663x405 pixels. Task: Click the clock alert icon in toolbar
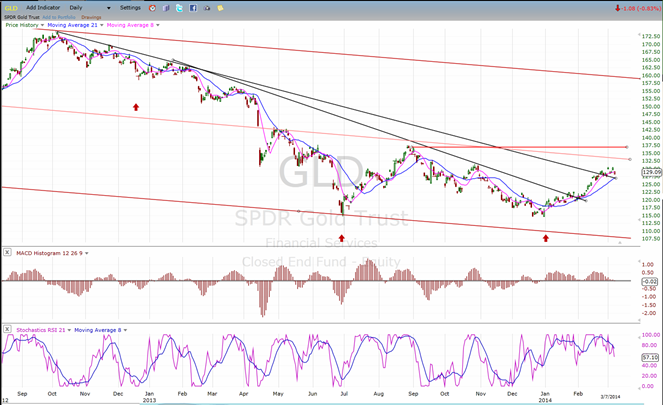click(152, 8)
